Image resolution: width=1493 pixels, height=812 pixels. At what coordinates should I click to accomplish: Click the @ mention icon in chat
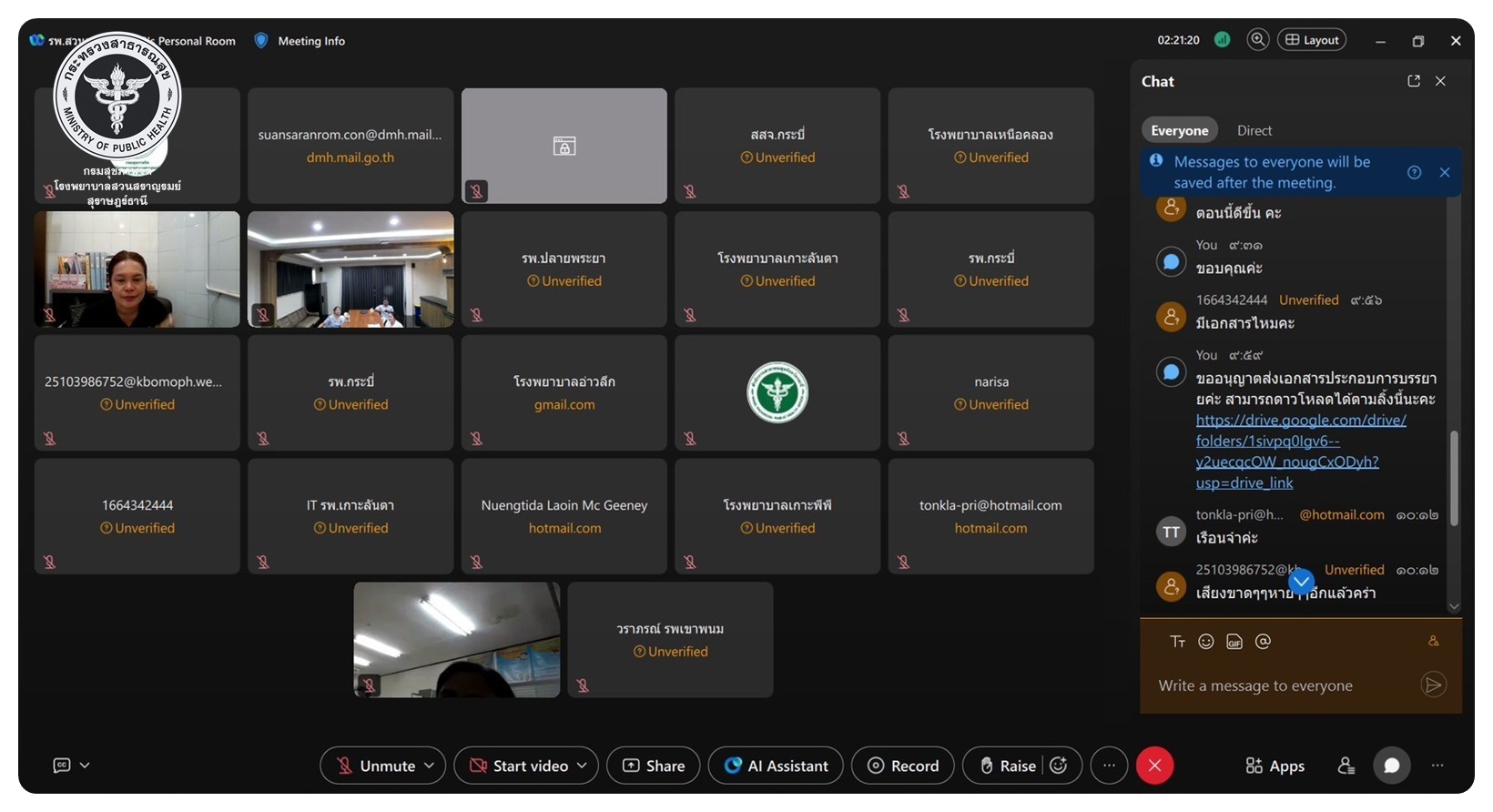point(1263,642)
